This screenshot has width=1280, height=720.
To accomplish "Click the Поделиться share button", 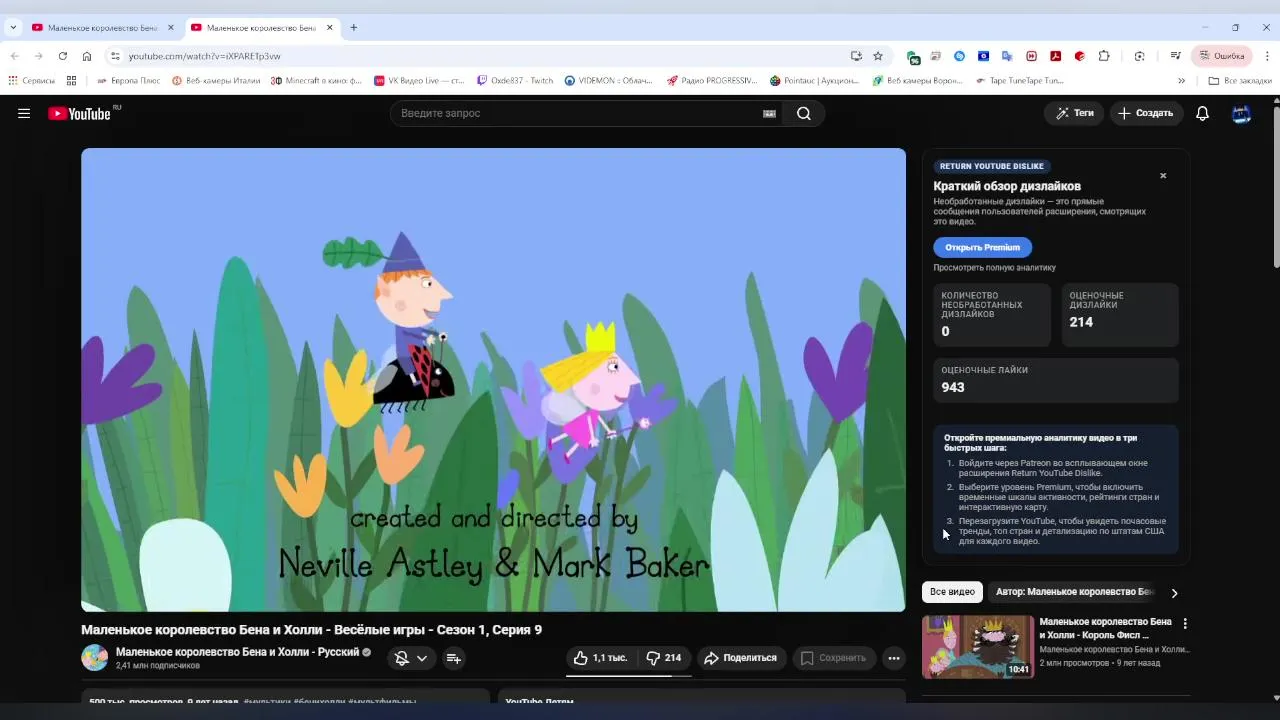I will (741, 658).
